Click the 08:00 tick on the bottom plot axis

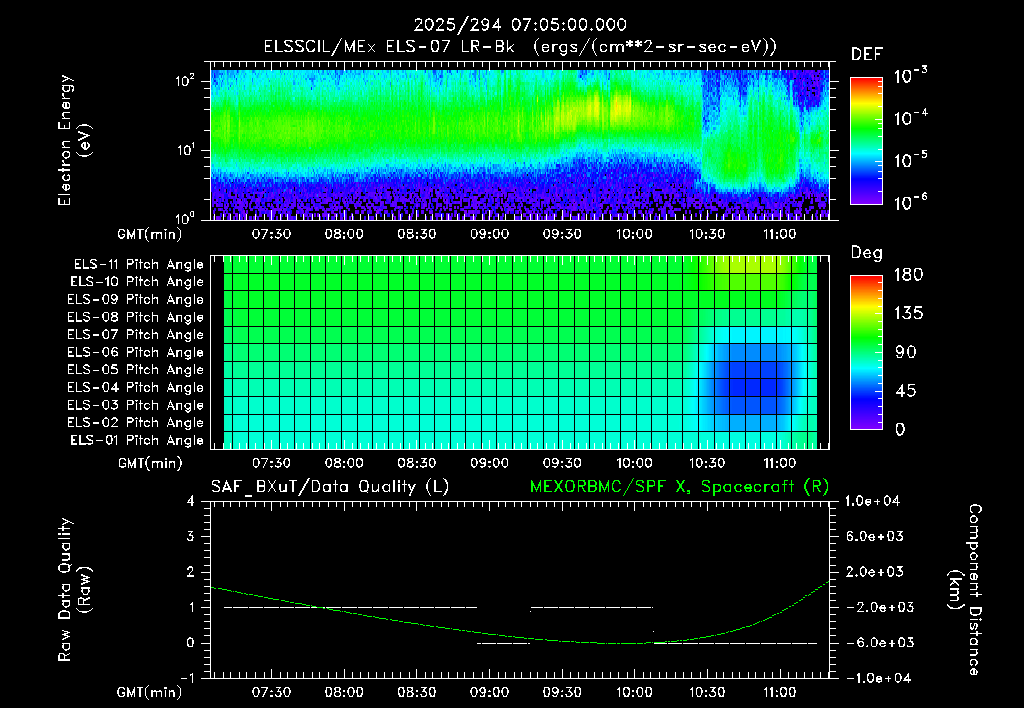click(x=344, y=692)
